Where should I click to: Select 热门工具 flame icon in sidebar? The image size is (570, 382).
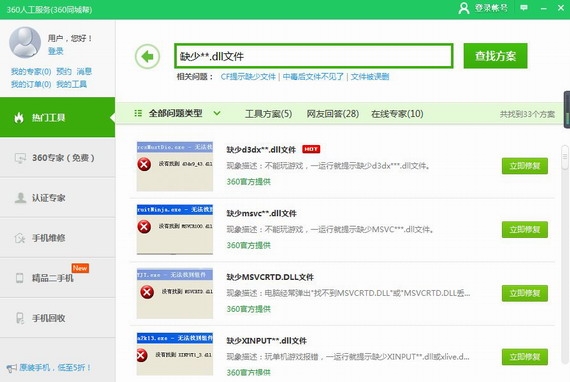click(x=19, y=117)
